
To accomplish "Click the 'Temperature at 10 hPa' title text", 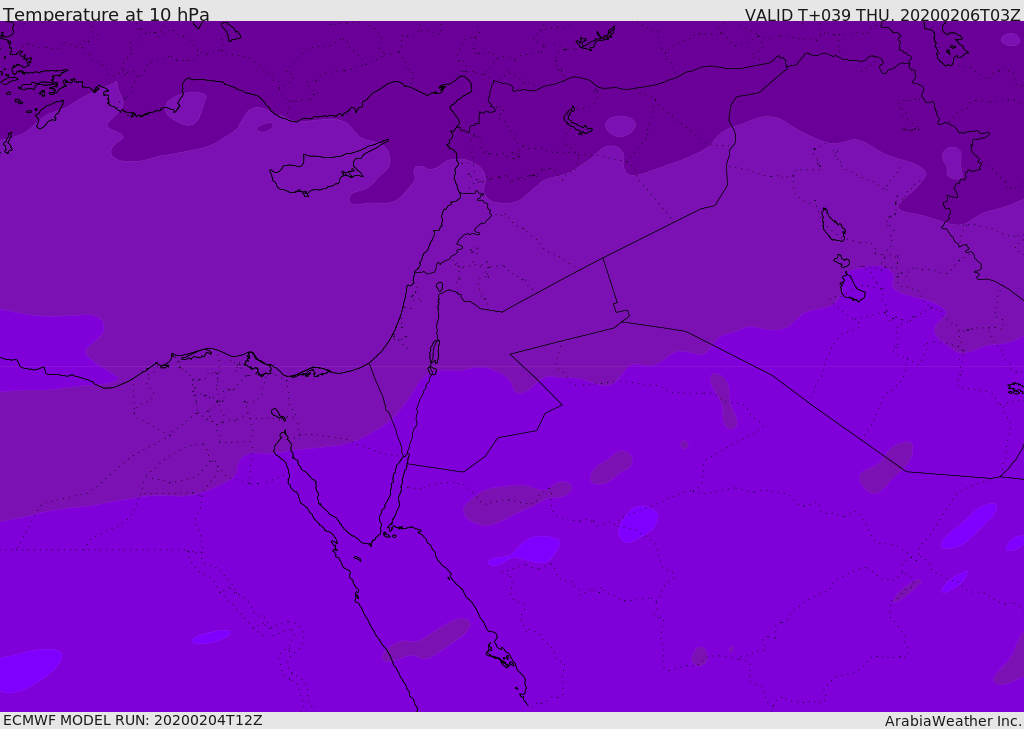I will [x=106, y=14].
